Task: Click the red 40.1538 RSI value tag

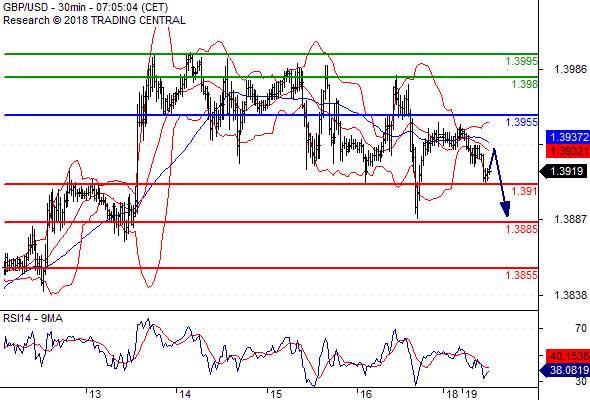Action: click(568, 356)
